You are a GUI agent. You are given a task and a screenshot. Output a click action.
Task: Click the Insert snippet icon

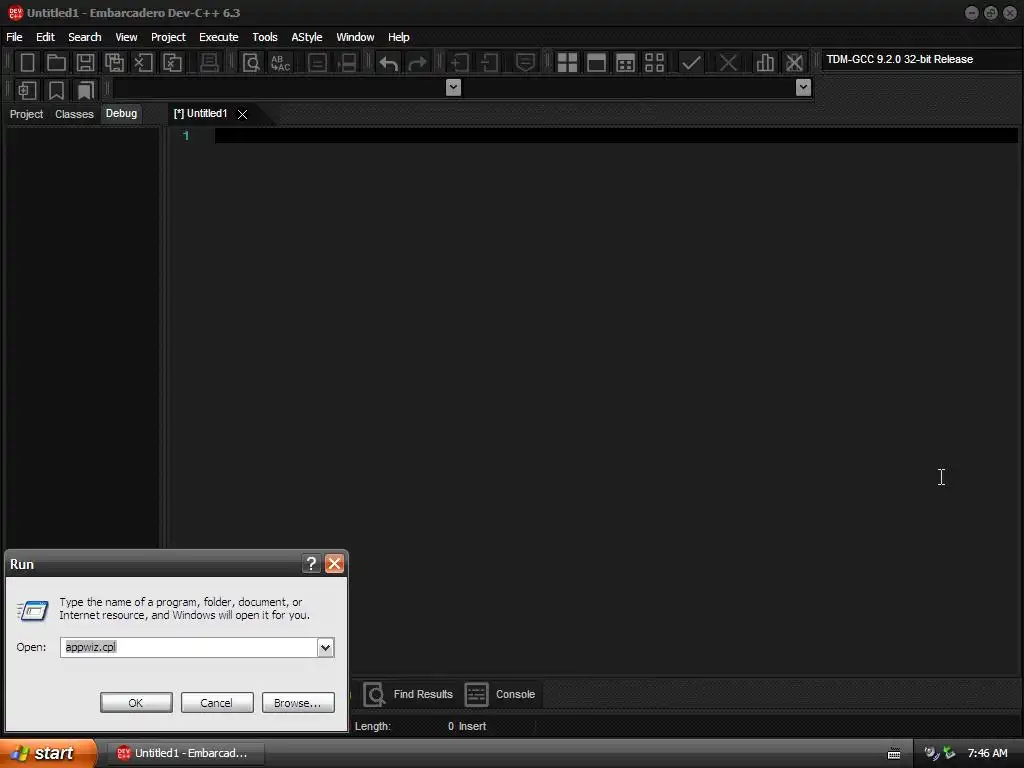coord(27,90)
